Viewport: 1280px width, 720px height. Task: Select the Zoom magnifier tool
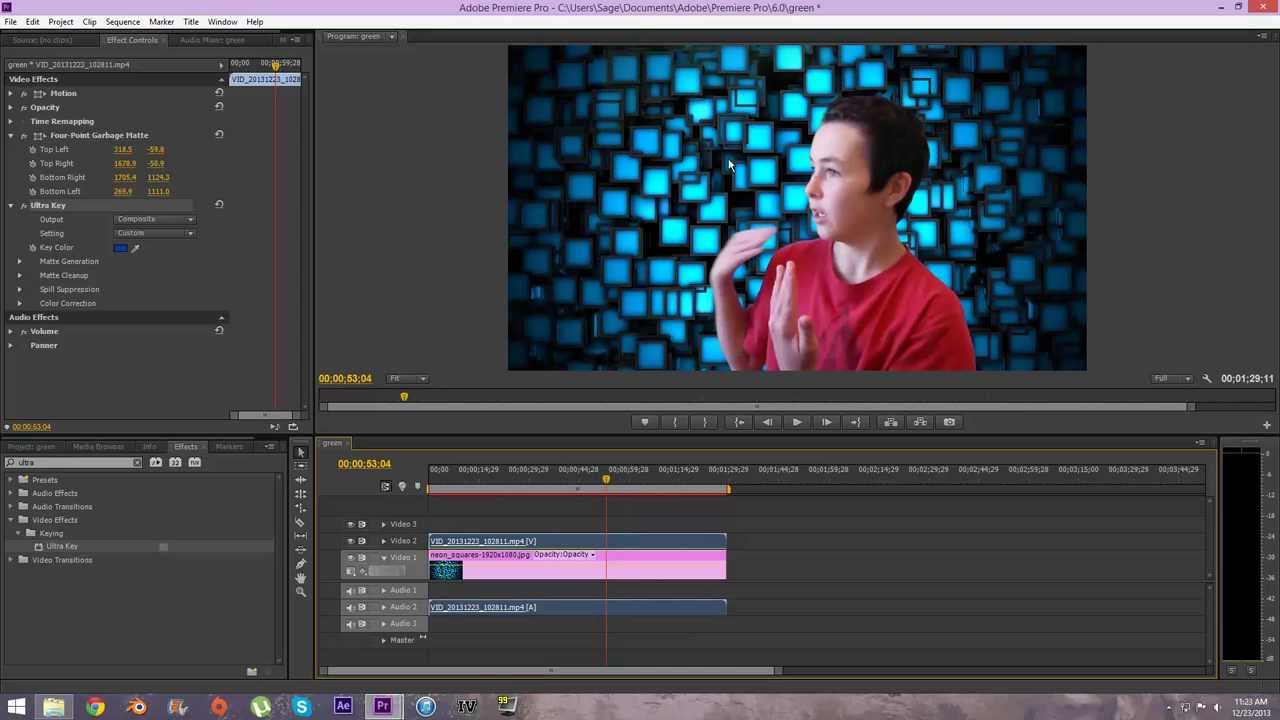click(x=300, y=592)
